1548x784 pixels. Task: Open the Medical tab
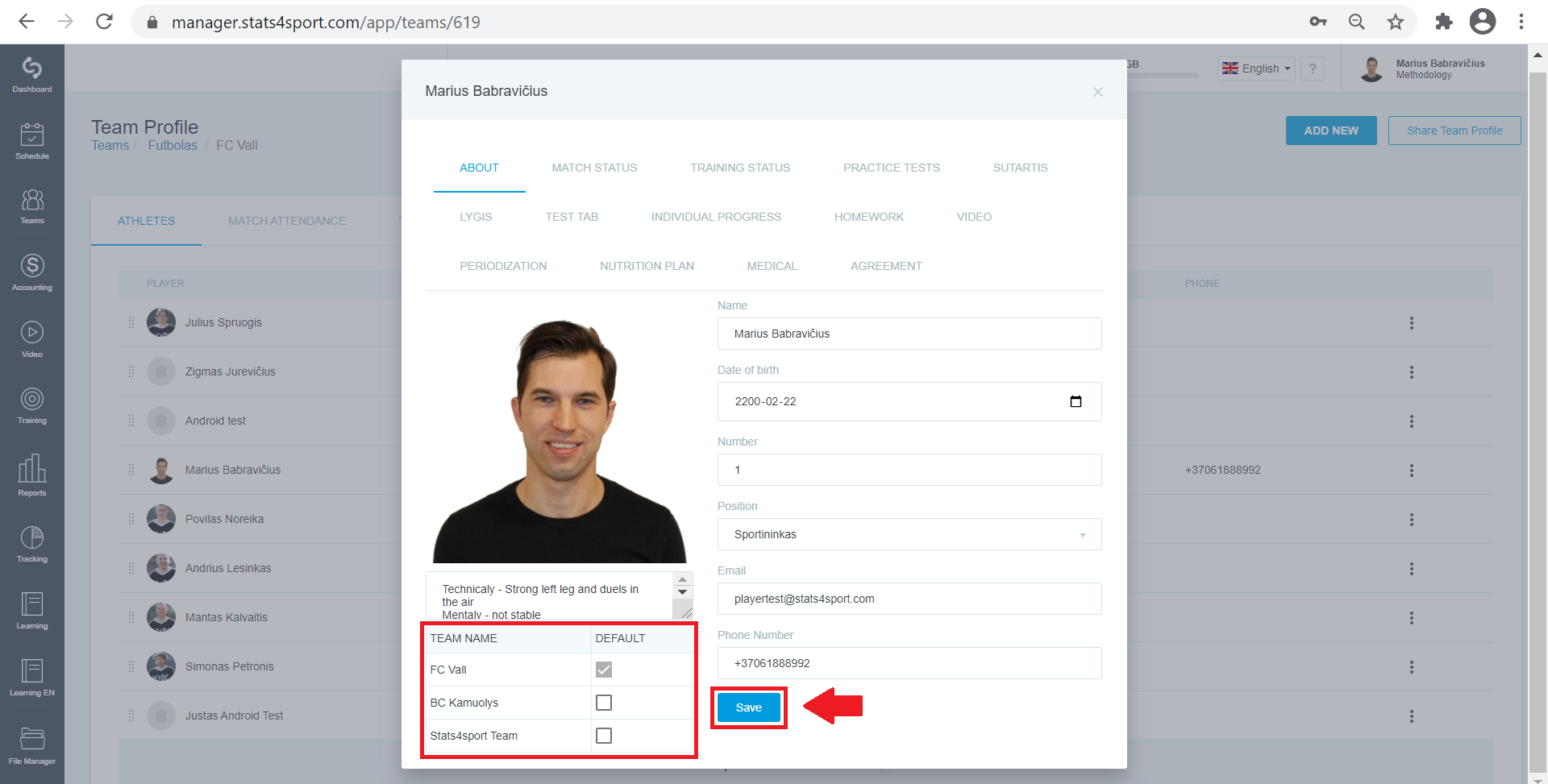tap(772, 266)
